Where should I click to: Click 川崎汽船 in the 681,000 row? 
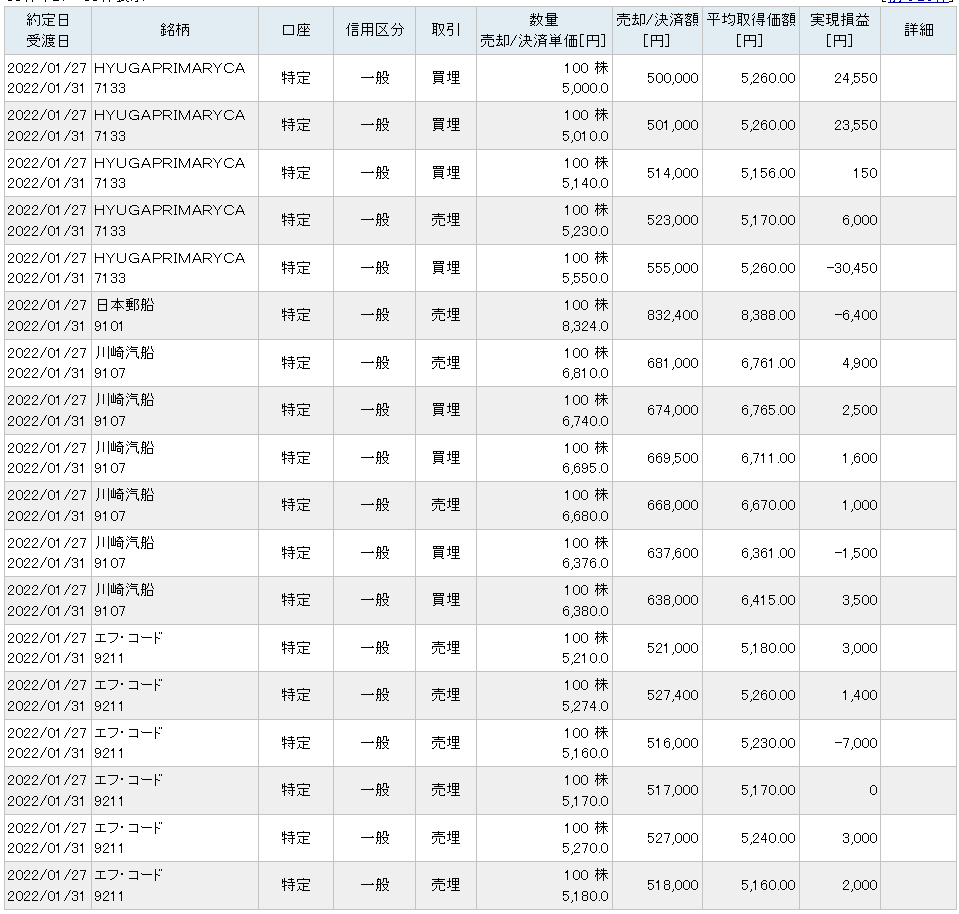[125, 352]
